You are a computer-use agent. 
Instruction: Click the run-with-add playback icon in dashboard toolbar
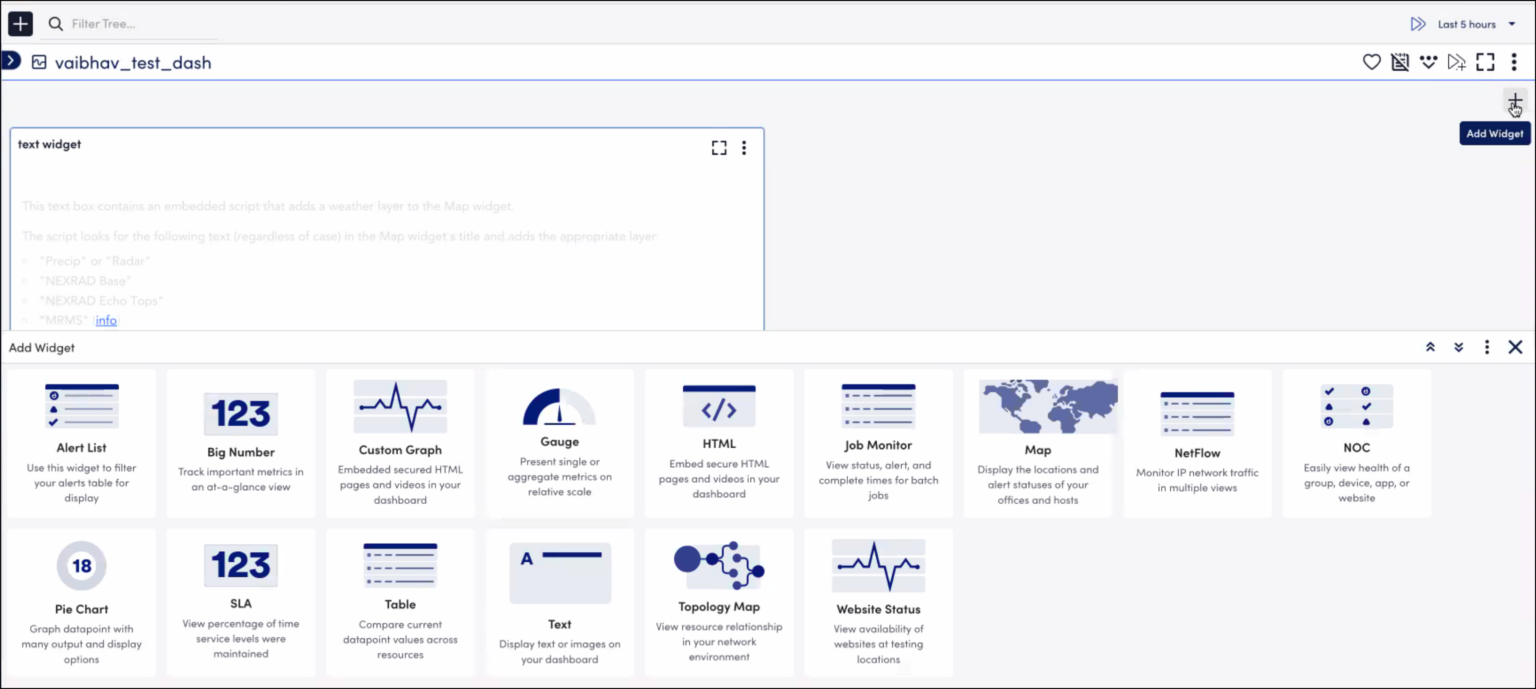click(x=1457, y=62)
